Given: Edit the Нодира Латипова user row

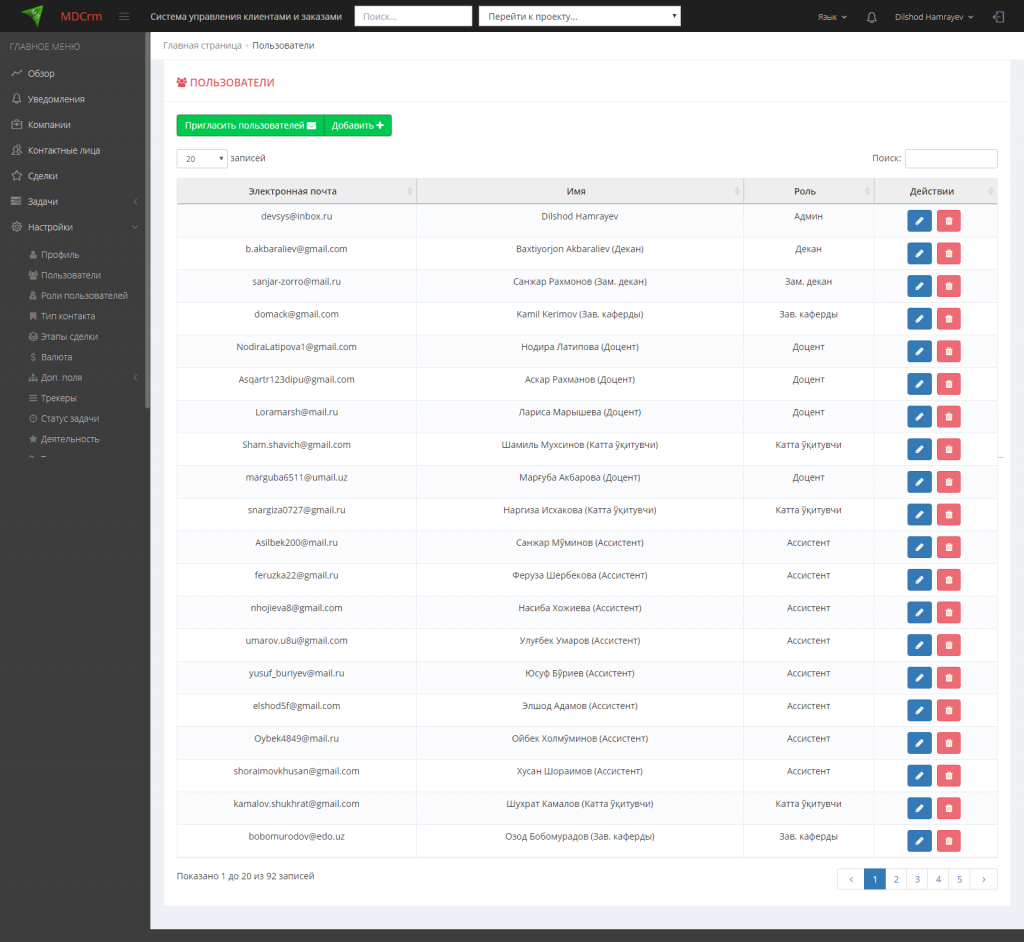Looking at the screenshot, I should pos(919,351).
